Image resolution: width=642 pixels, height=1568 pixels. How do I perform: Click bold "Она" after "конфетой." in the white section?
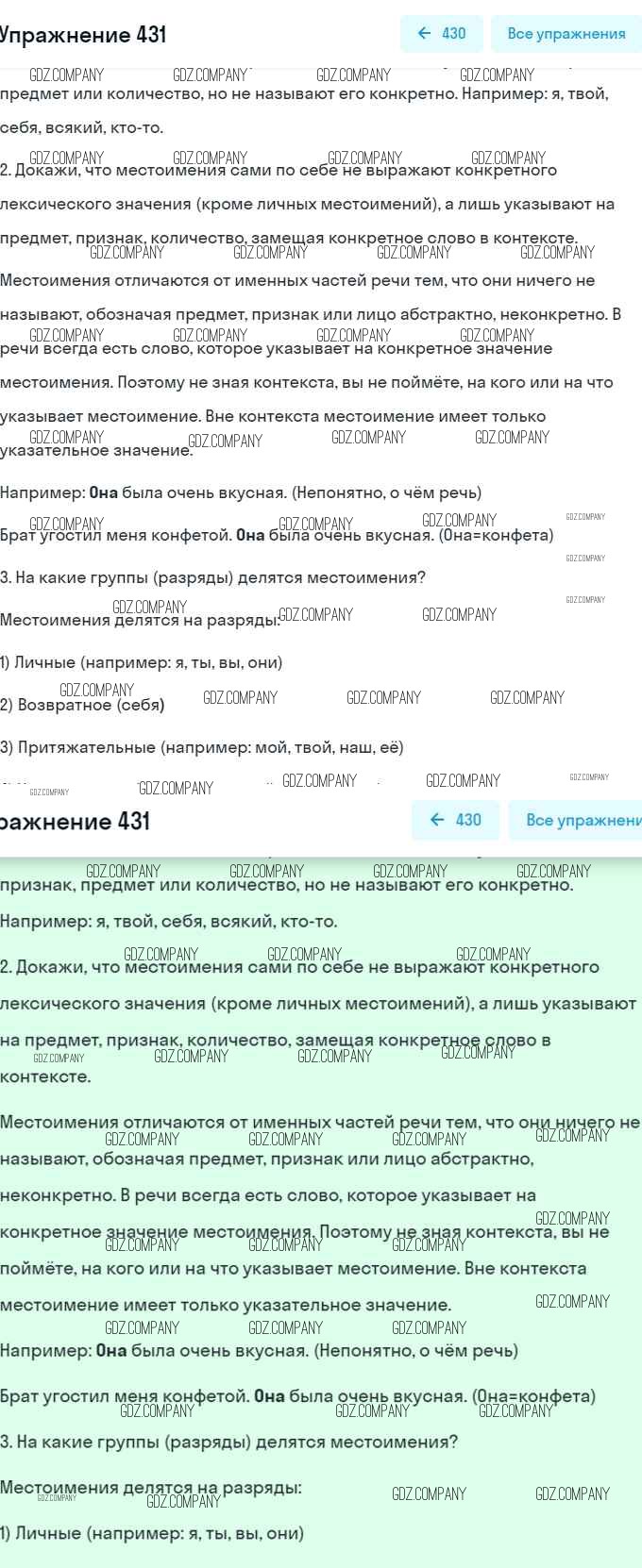pyautogui.click(x=250, y=535)
